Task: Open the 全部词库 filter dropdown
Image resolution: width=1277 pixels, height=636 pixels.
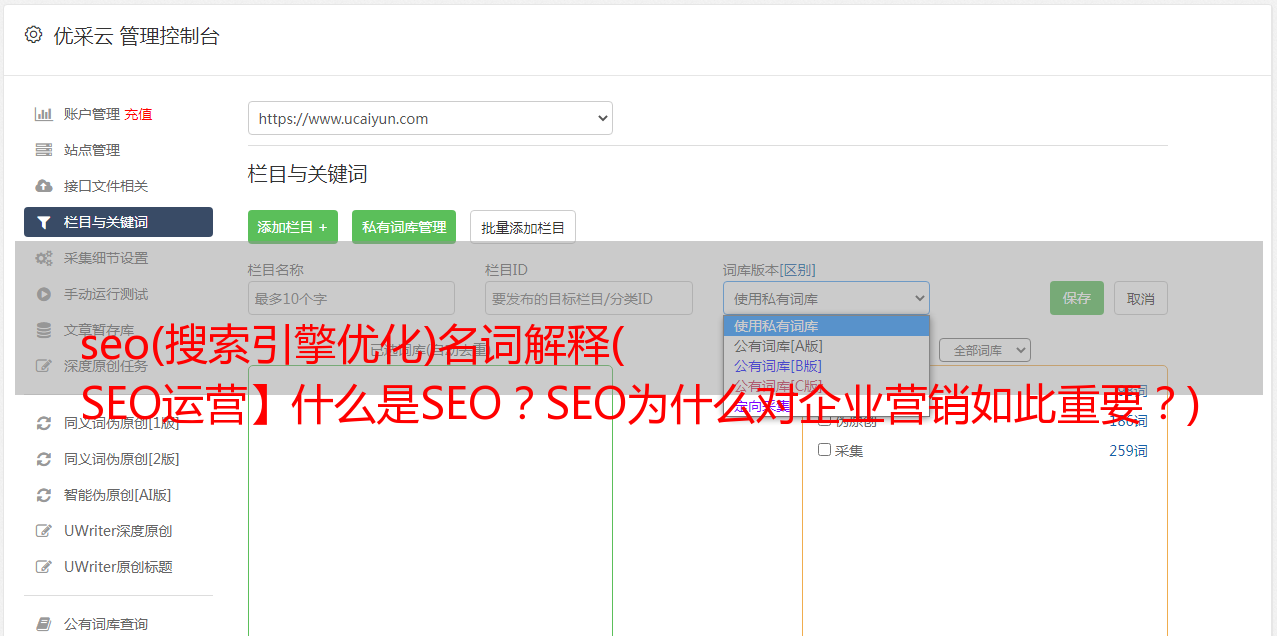Action: (x=984, y=350)
